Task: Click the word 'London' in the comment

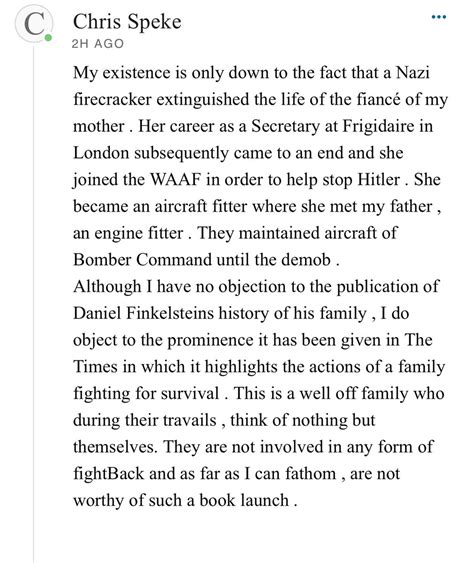Action: point(101,153)
